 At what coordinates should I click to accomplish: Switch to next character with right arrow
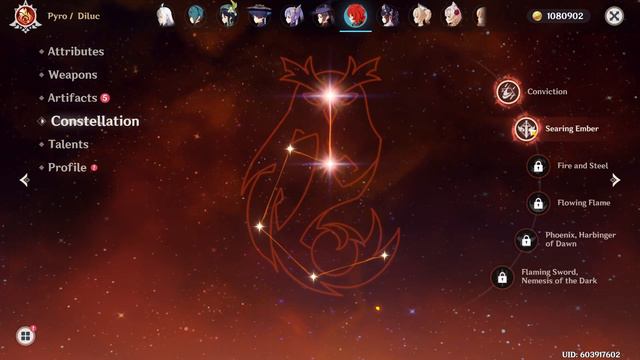[615, 180]
